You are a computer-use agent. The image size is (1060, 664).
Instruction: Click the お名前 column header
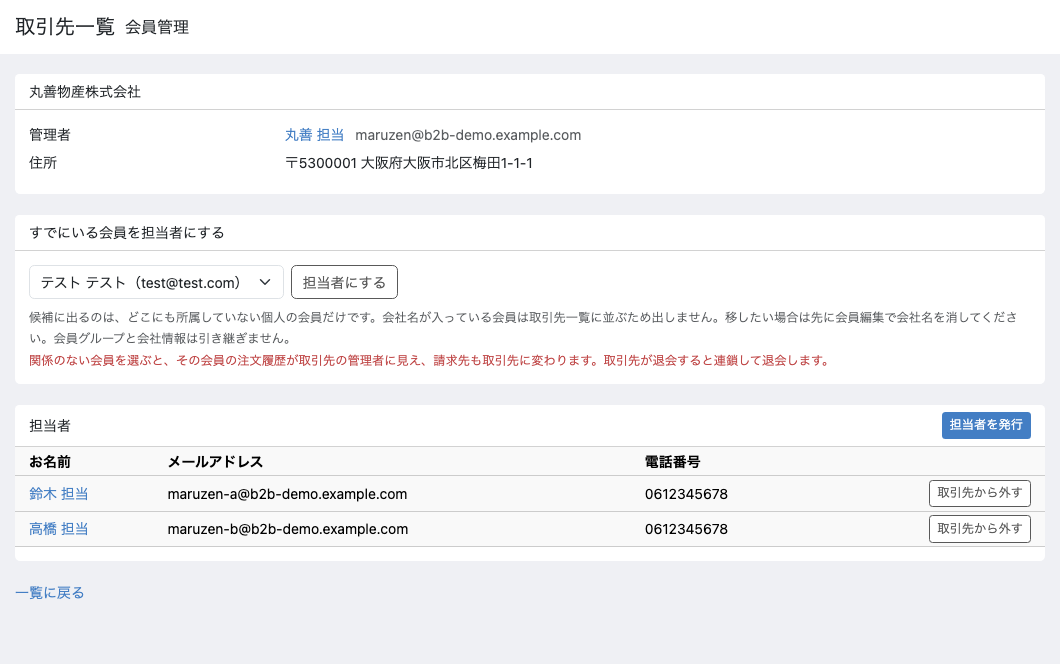pyautogui.click(x=50, y=462)
